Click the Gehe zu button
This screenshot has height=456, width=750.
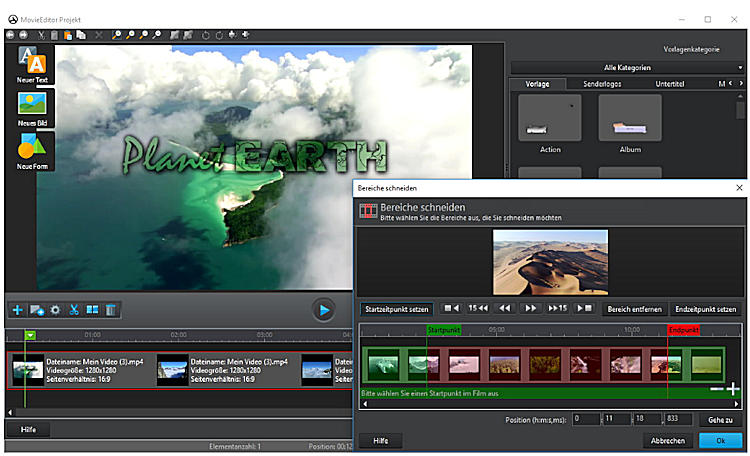click(x=720, y=419)
